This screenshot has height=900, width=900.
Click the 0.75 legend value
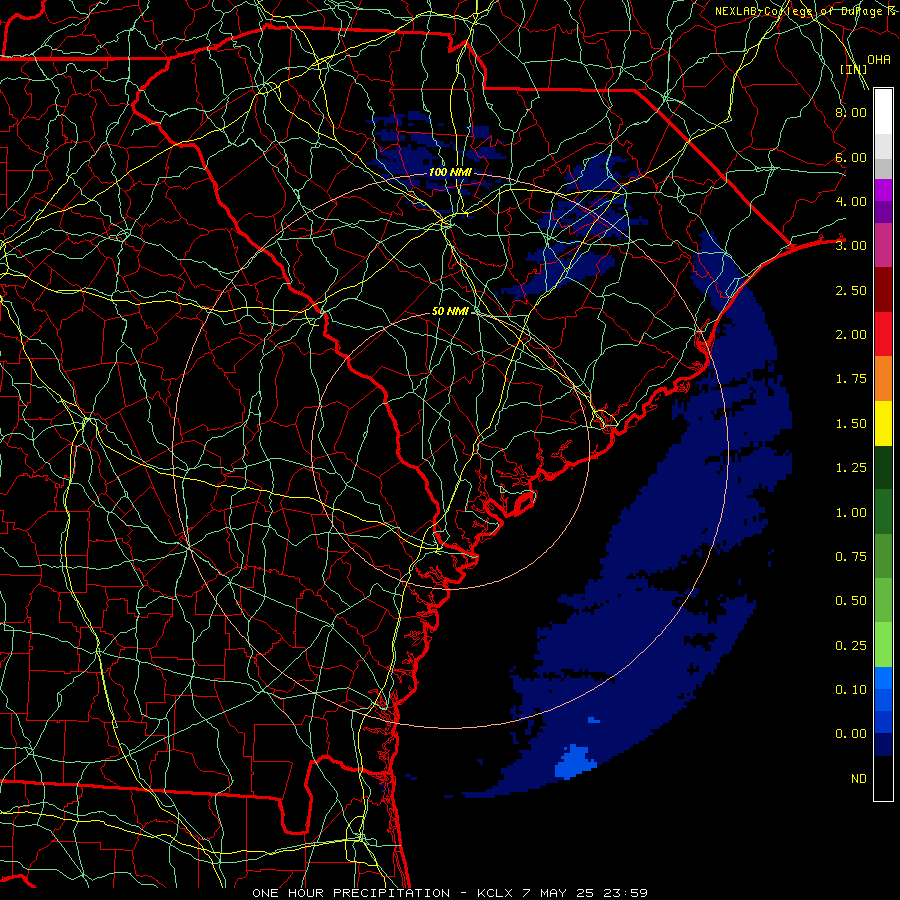(x=851, y=557)
